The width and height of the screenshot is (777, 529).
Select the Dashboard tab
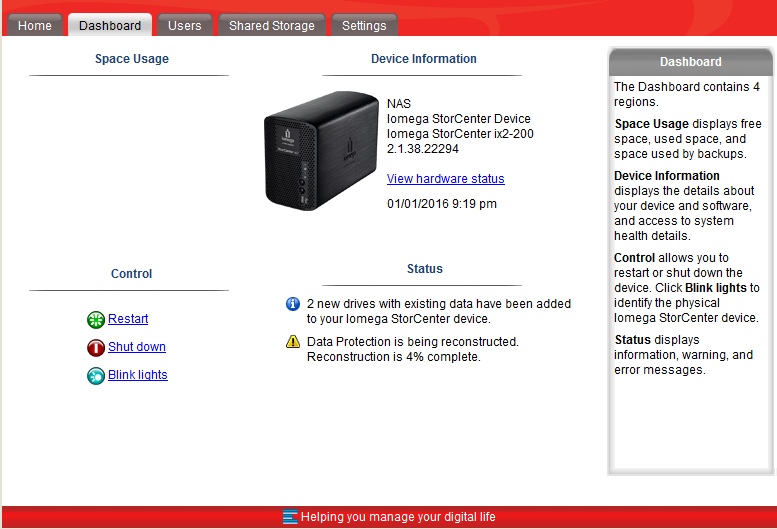point(110,25)
